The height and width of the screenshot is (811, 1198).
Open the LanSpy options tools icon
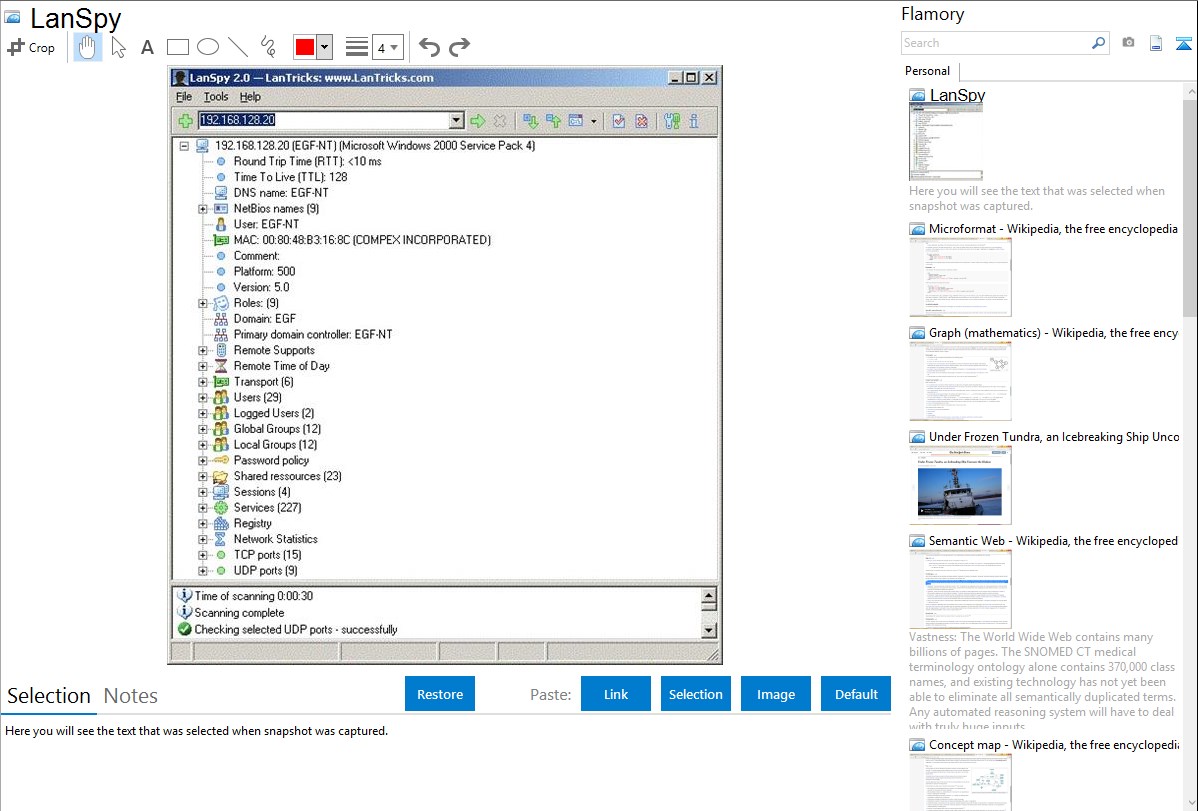point(672,121)
